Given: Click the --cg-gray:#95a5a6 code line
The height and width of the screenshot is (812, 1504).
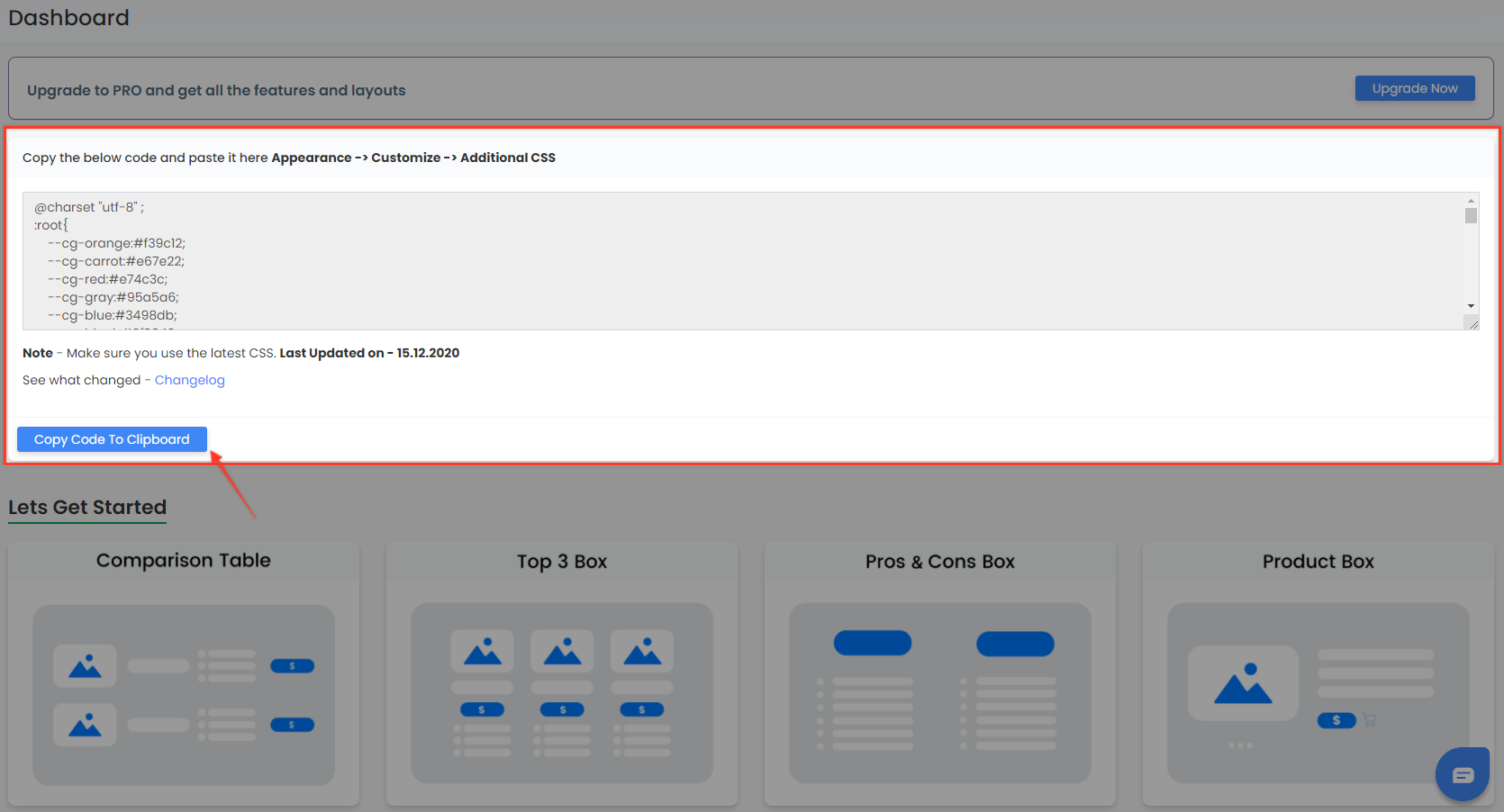Looking at the screenshot, I should click(x=113, y=297).
